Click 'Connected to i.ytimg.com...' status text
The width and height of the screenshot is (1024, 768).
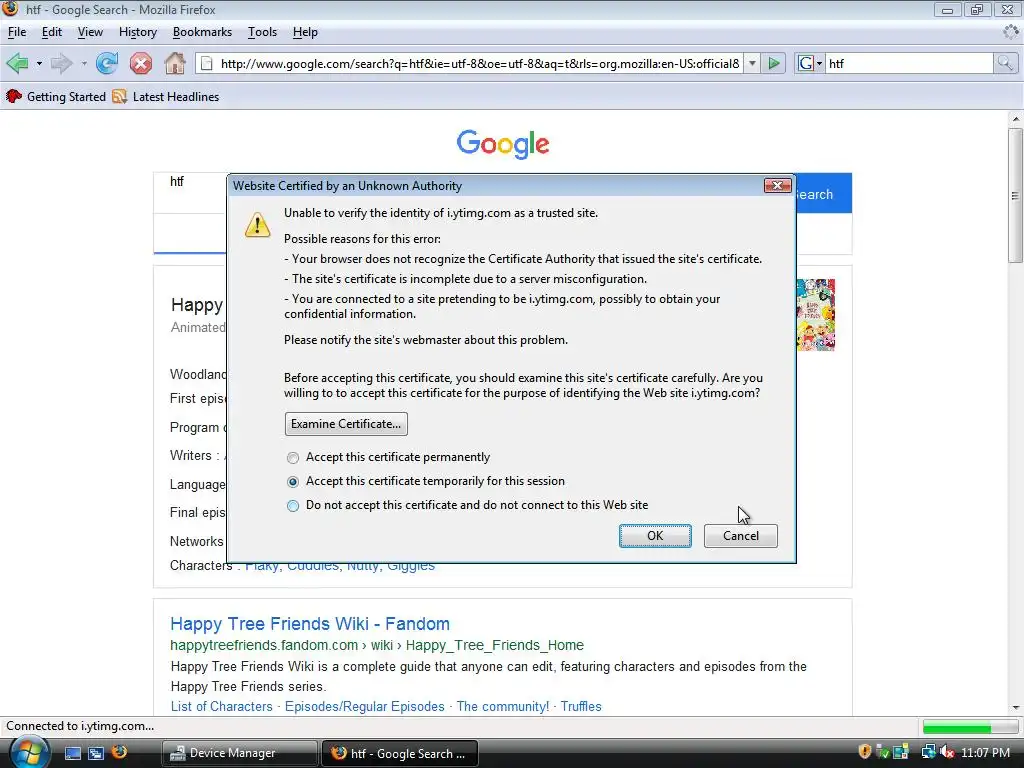point(80,726)
